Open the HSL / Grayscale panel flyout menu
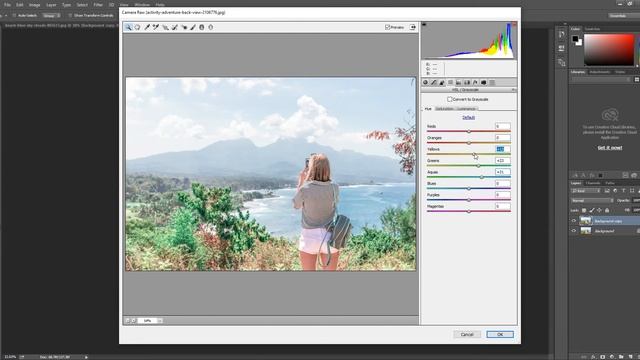This screenshot has height=360, width=640. pyautogui.click(x=513, y=90)
